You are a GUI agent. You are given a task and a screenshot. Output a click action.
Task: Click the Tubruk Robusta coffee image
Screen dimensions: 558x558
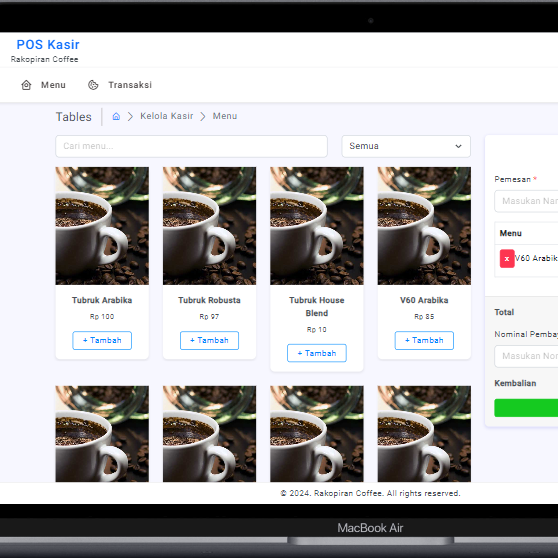209,226
